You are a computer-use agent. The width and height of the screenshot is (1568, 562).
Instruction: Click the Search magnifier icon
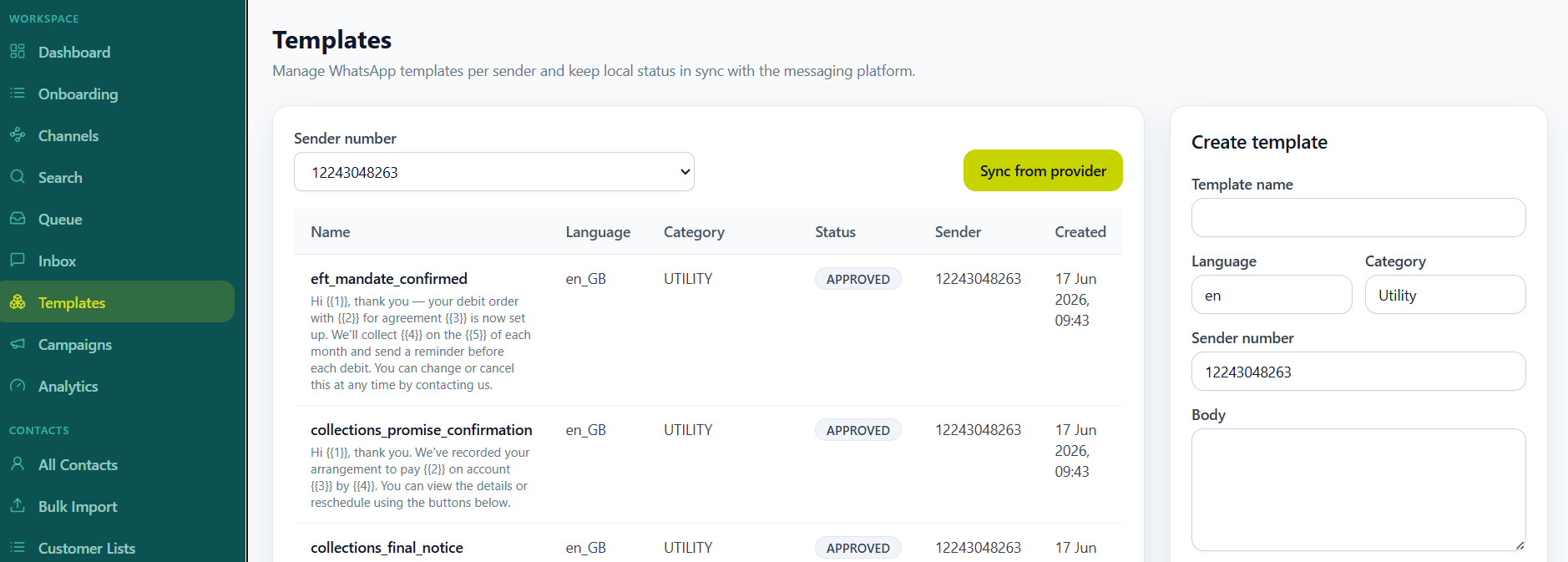tap(18, 177)
